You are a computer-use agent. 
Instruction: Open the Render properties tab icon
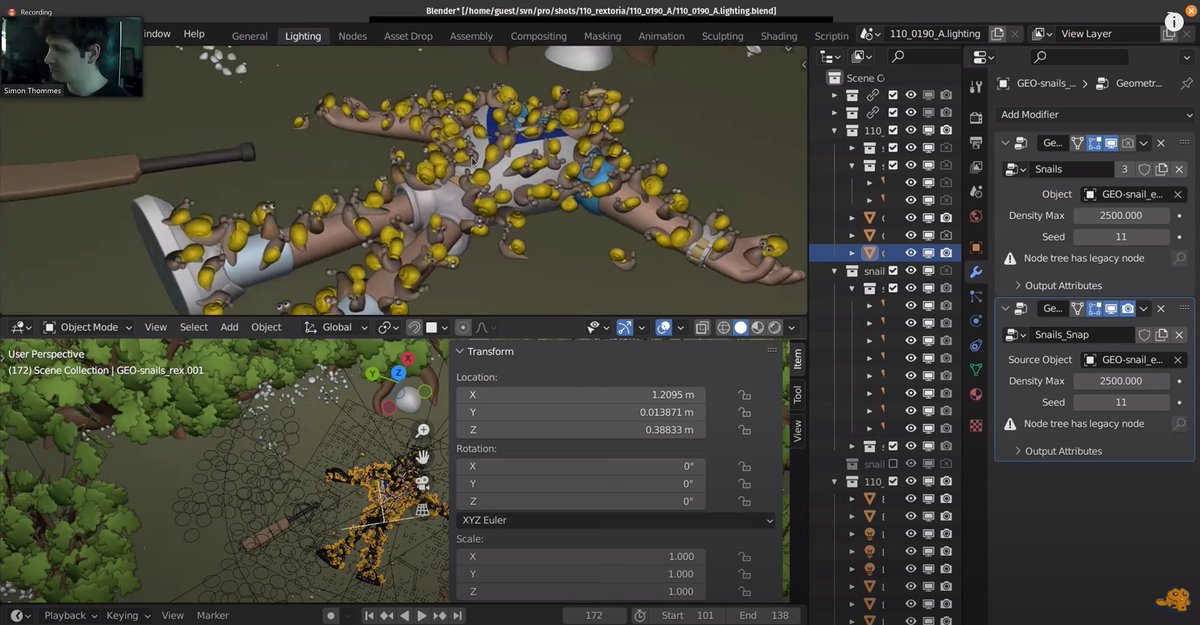click(976, 118)
